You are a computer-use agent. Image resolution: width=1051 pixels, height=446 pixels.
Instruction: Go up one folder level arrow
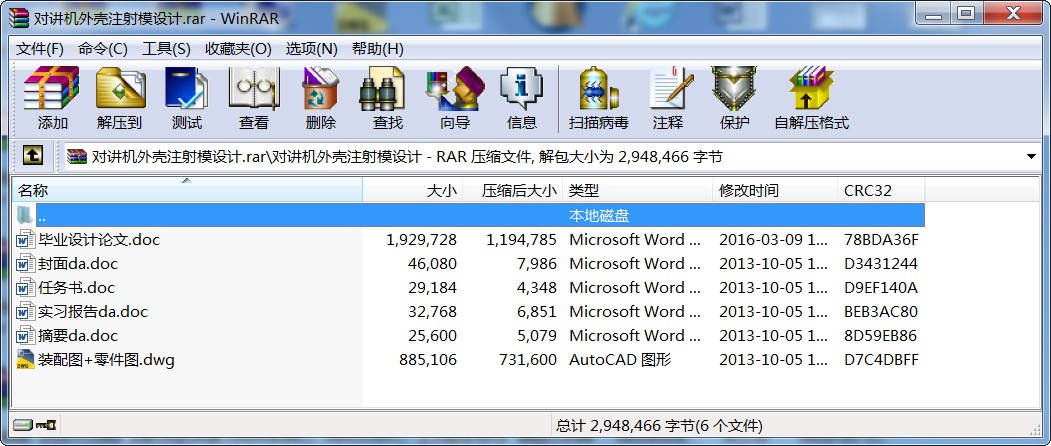[x=33, y=156]
